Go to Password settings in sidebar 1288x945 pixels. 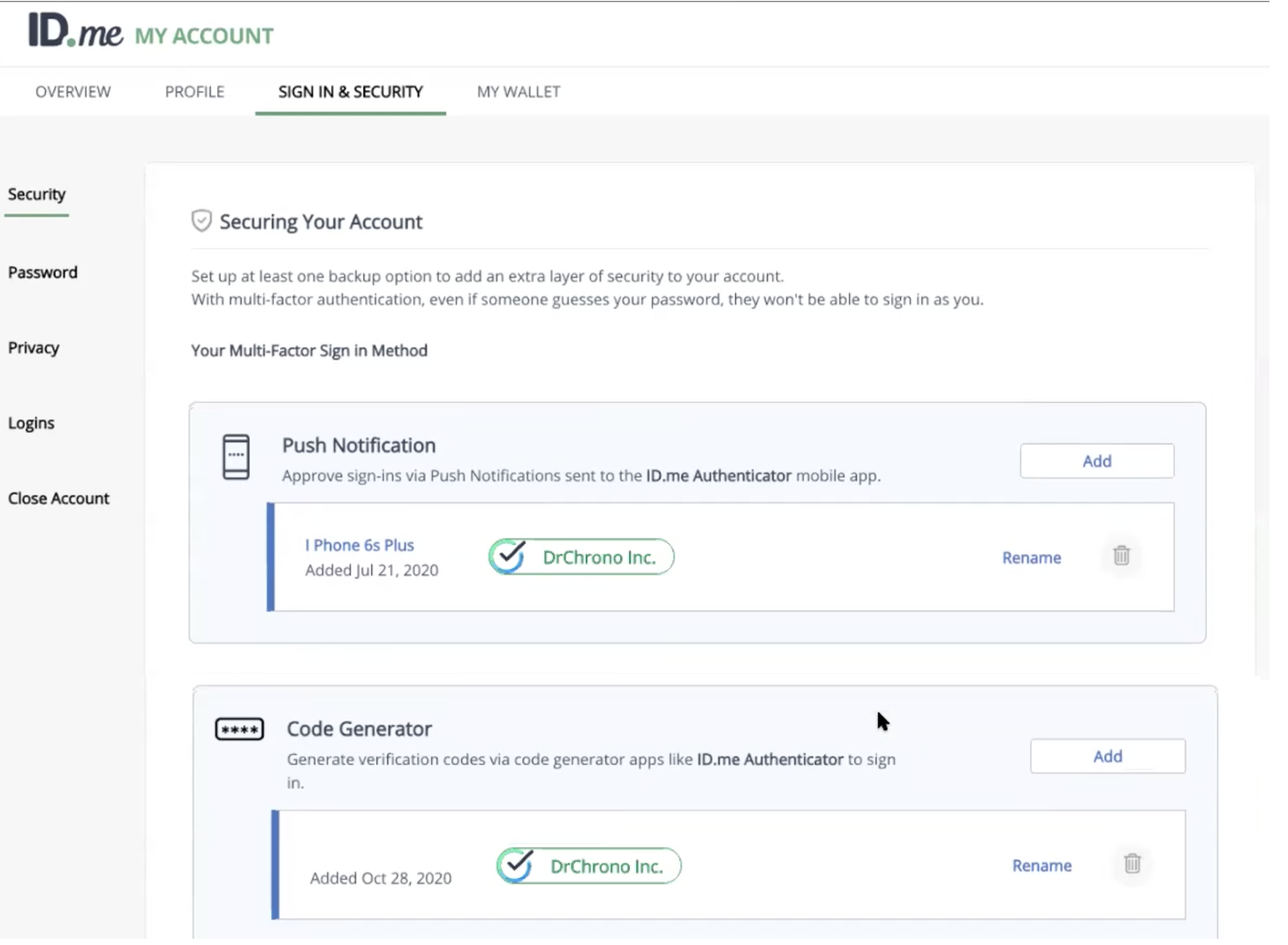click(42, 272)
